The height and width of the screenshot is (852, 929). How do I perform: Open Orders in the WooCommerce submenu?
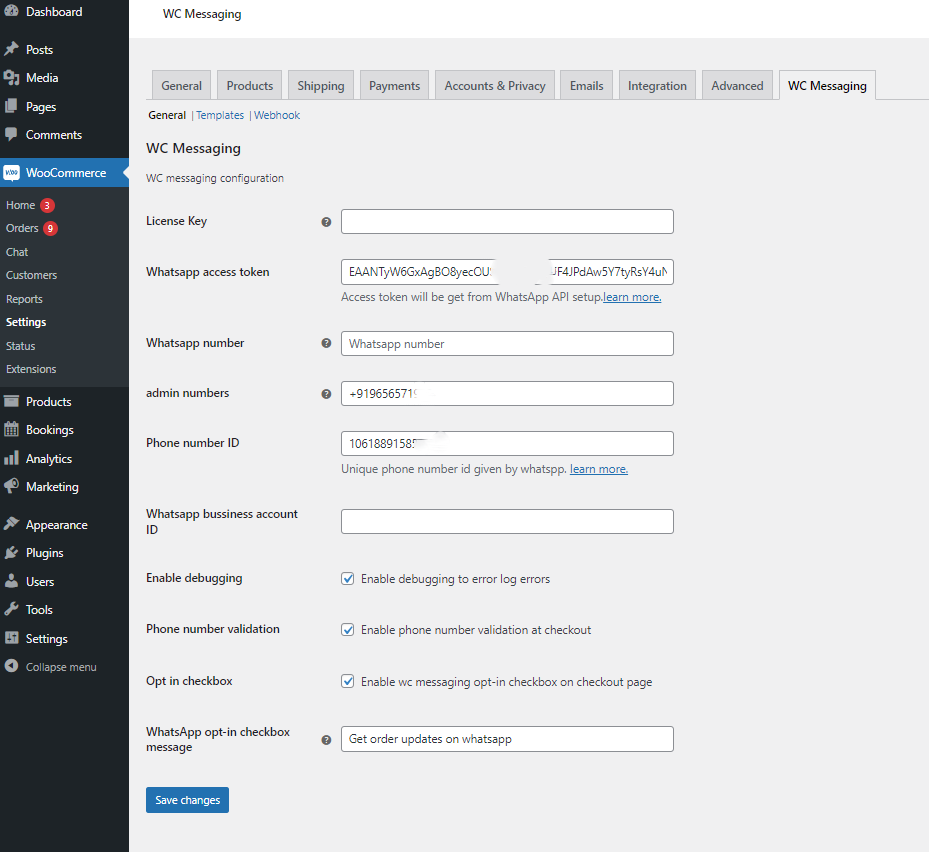(22, 228)
